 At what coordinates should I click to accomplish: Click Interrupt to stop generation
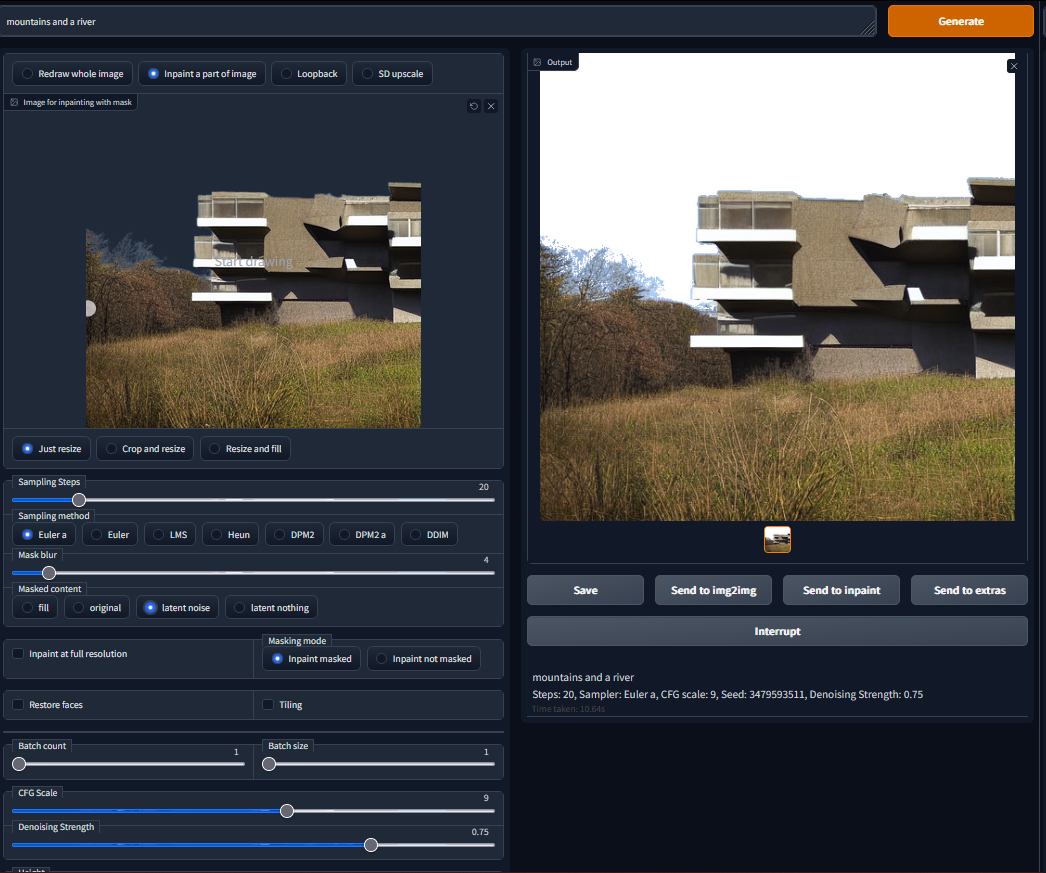click(777, 631)
